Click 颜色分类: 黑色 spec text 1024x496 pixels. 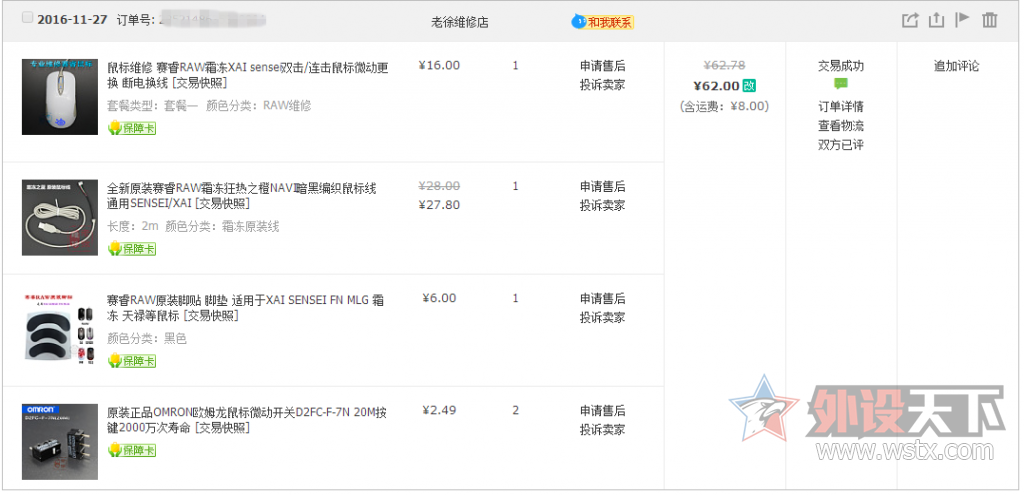point(147,339)
